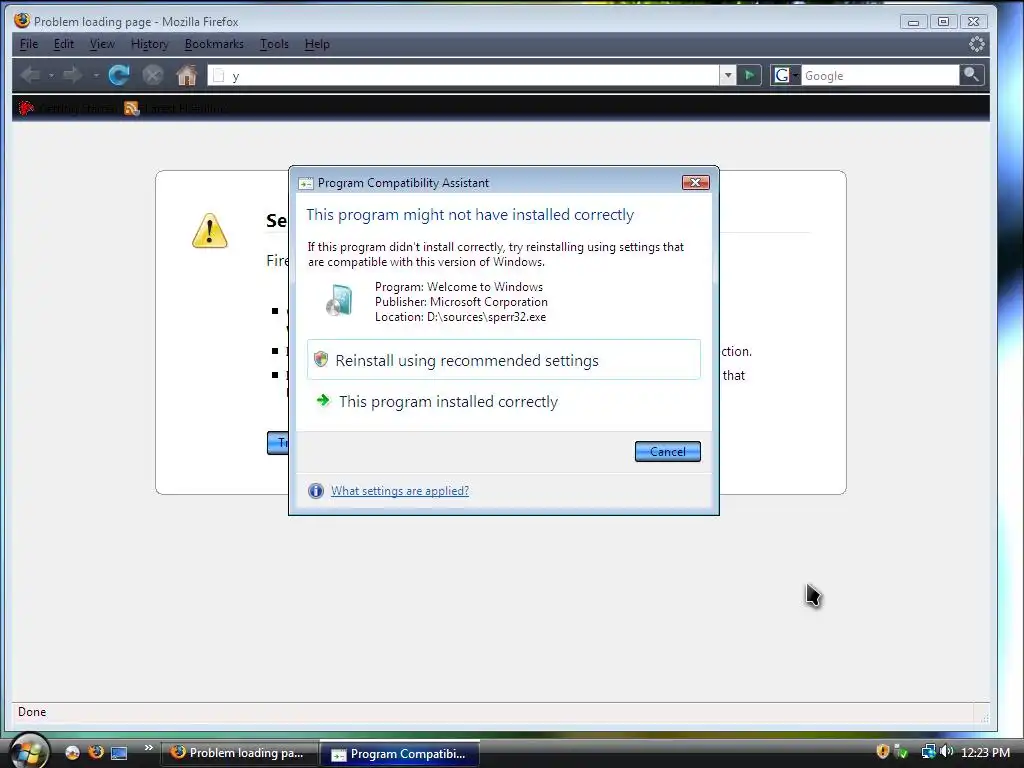
Task: Click the Done status bar text
Action: coord(32,712)
